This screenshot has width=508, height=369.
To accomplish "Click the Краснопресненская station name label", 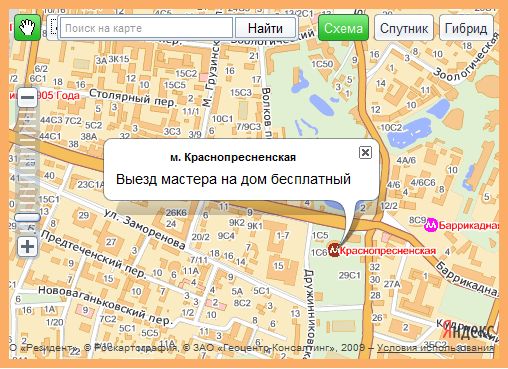I will pyautogui.click(x=388, y=251).
